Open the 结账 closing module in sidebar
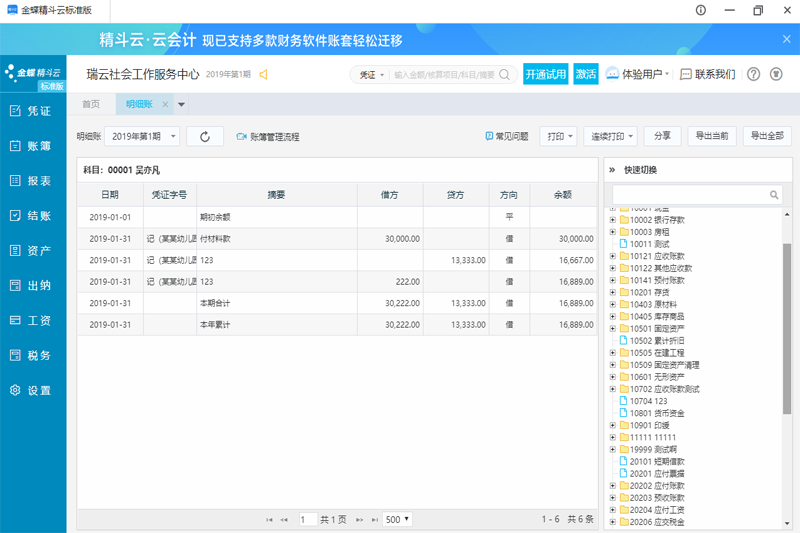800x533 pixels. click(31, 216)
